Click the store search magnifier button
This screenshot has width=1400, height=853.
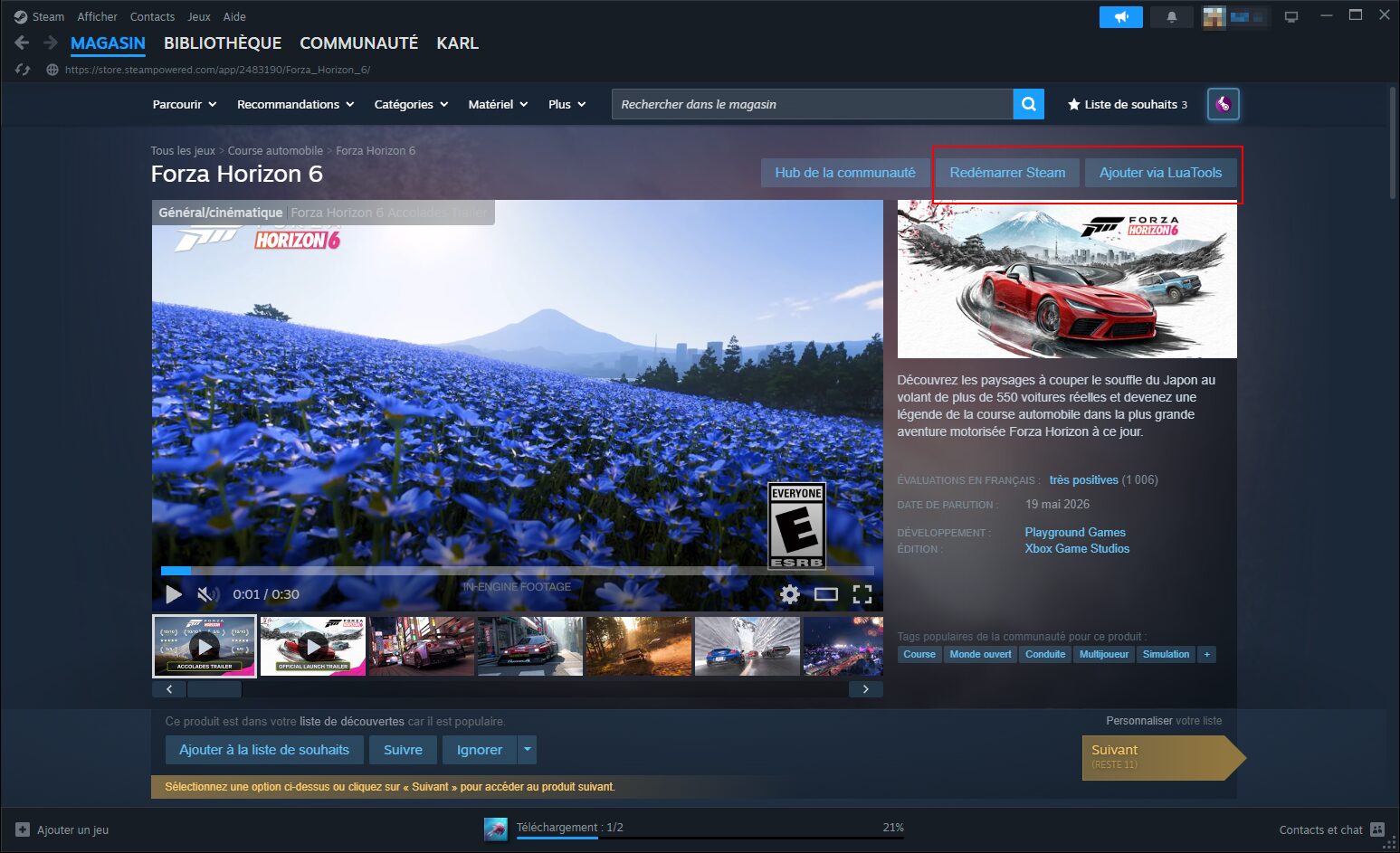coord(1029,104)
